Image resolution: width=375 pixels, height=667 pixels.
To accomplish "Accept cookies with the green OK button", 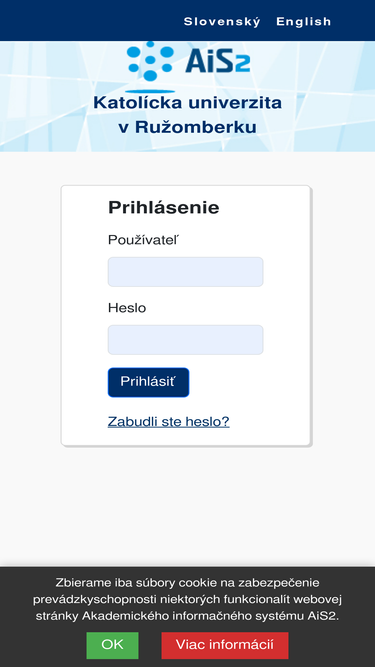I will coord(112,645).
